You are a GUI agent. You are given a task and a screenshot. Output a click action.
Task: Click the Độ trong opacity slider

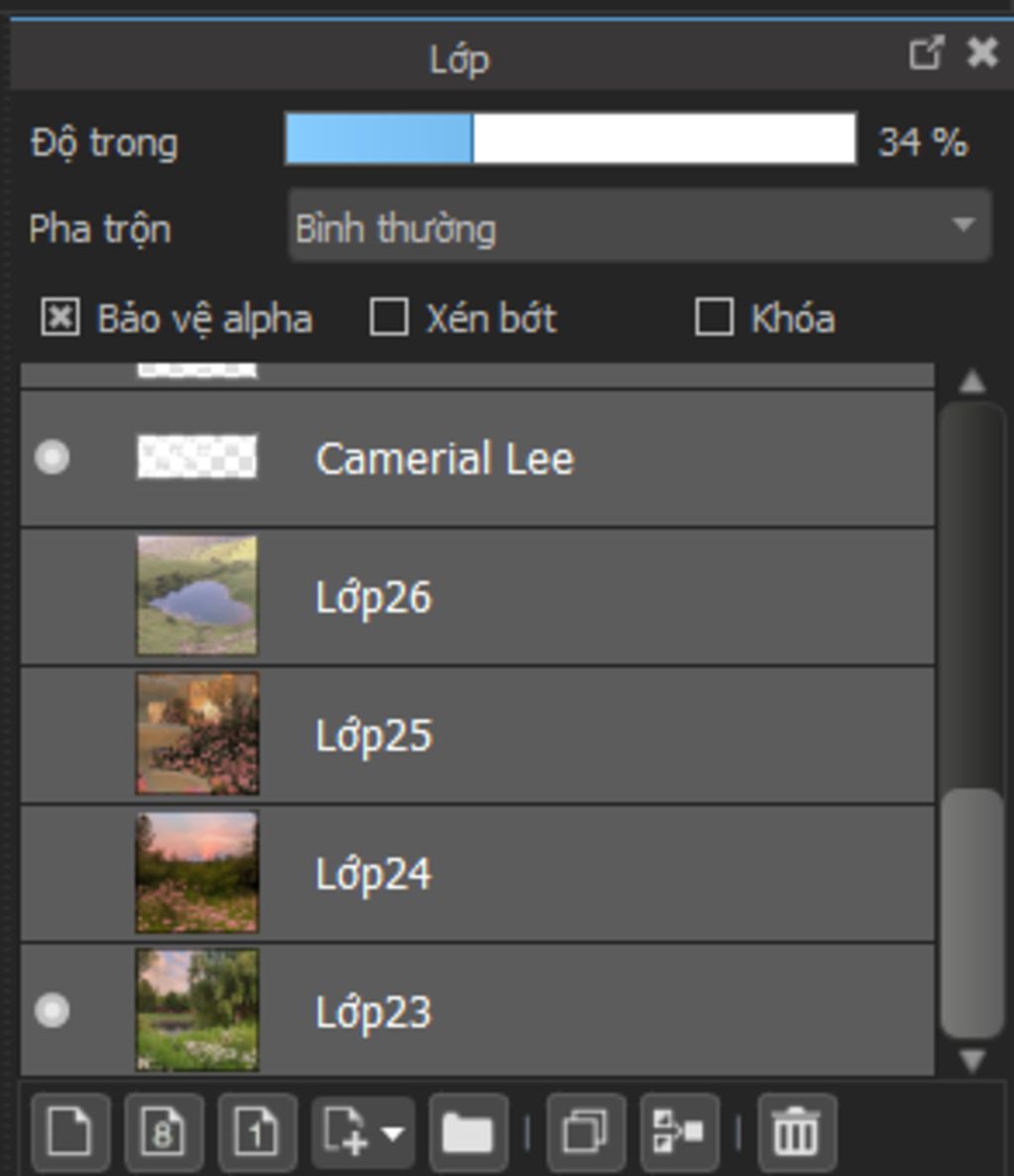[x=570, y=138]
